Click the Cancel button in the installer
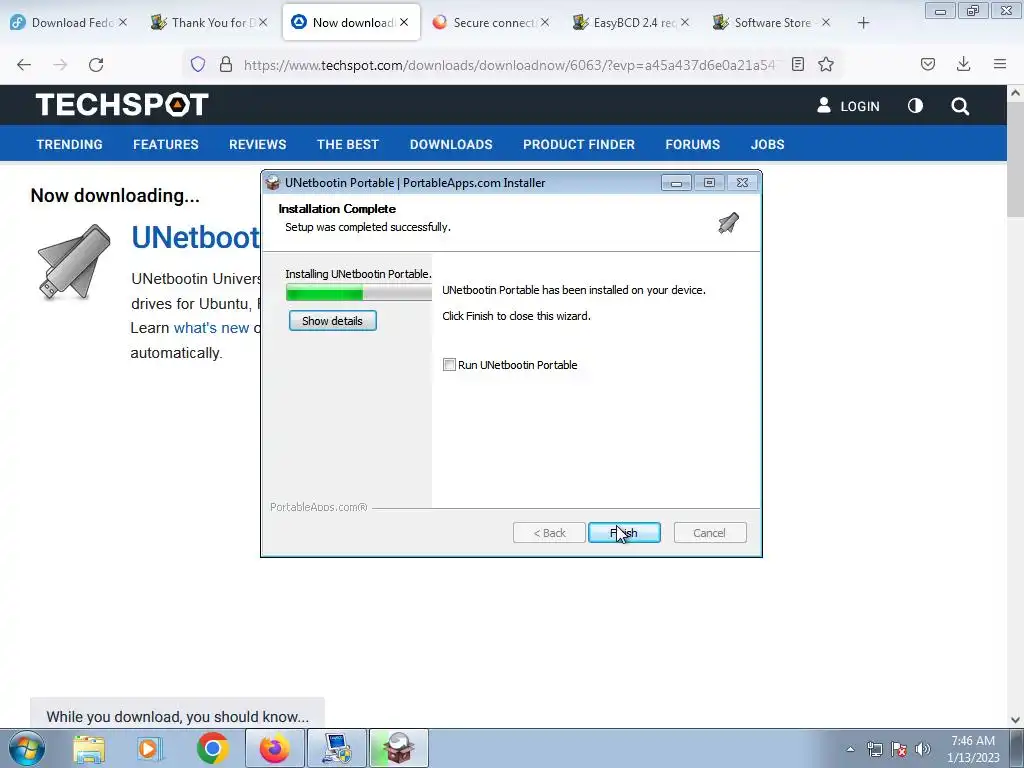The width and height of the screenshot is (1024, 768). click(709, 533)
